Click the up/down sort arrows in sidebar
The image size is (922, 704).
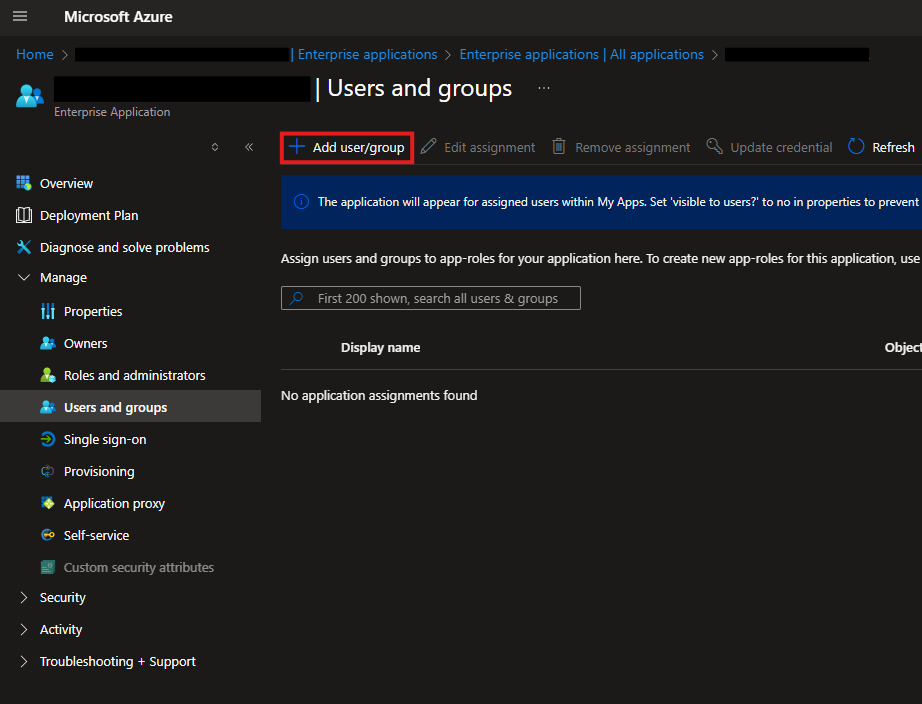(215, 147)
